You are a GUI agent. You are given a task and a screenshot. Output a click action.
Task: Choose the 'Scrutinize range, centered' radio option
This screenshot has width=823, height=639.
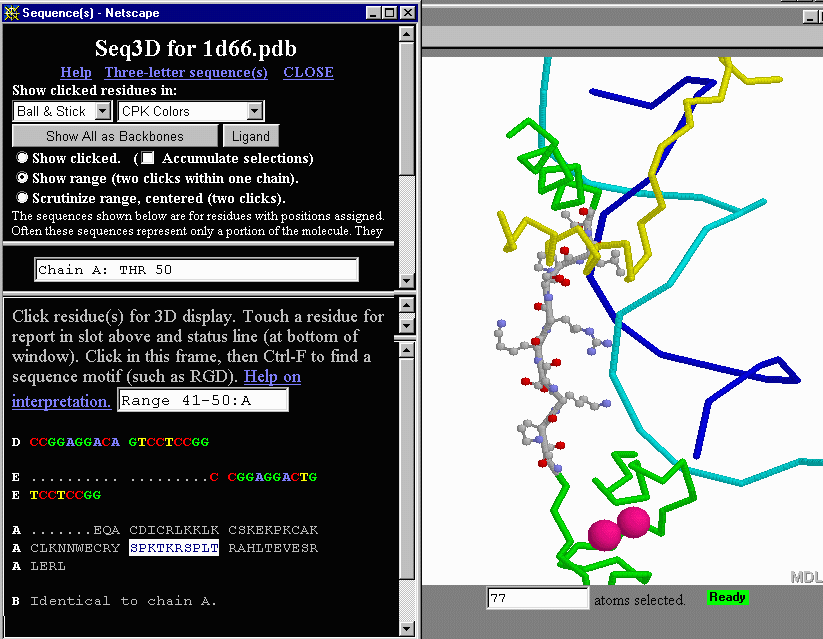22,198
